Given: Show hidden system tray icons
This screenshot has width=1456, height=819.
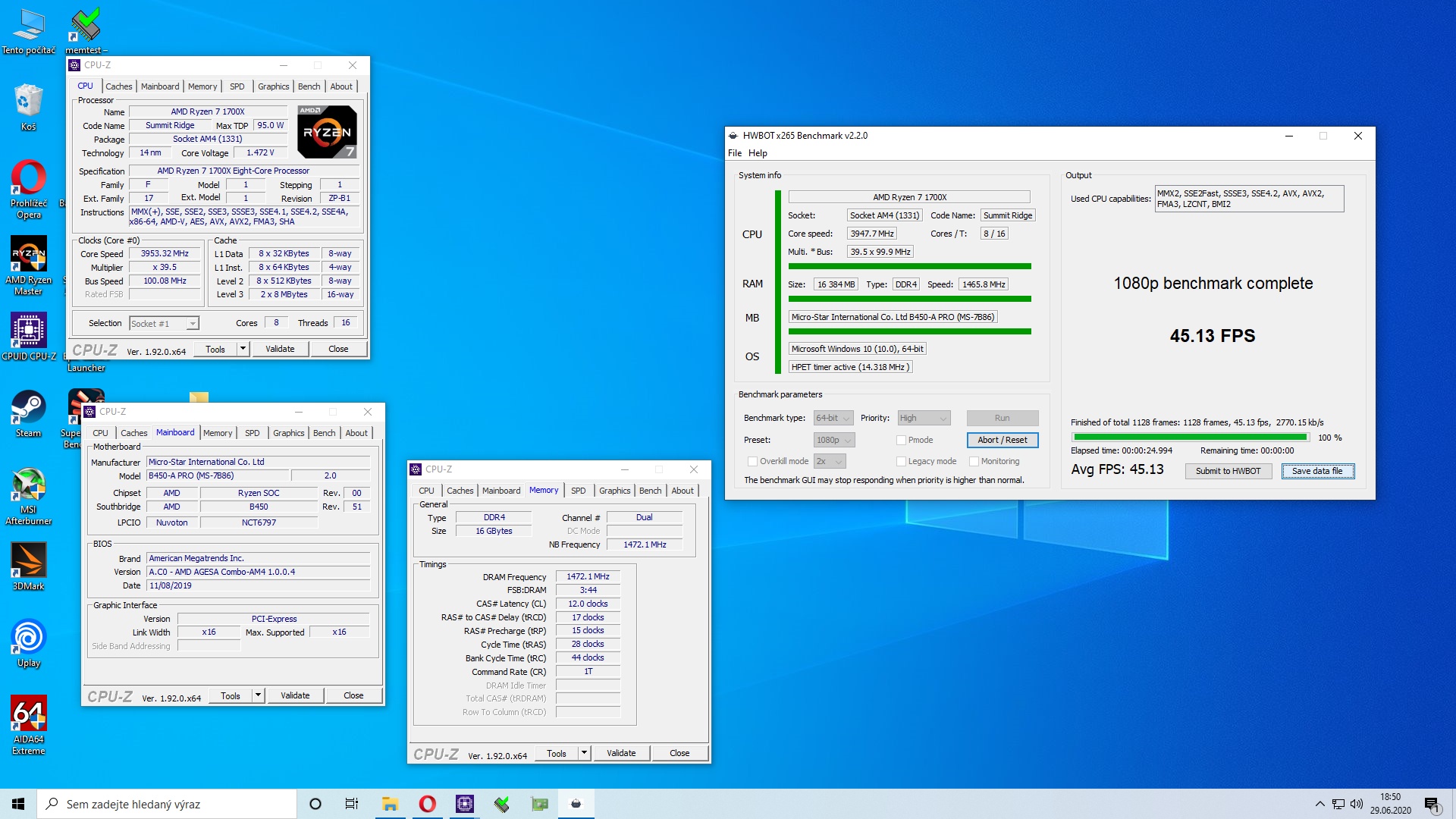Looking at the screenshot, I should tap(1320, 804).
